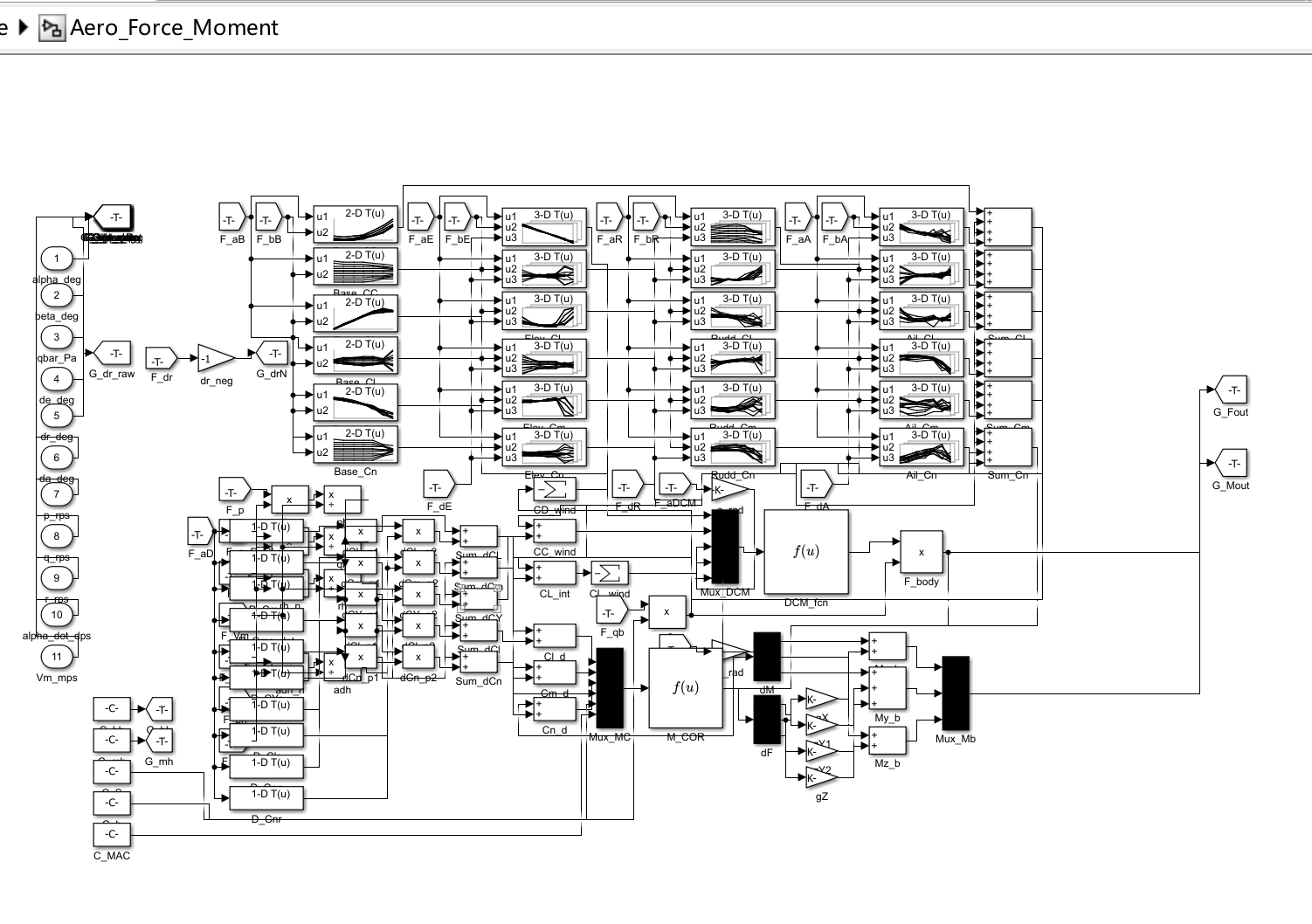The height and width of the screenshot is (924, 1312).
Task: Select the alpha_dot_dps inport block
Action: pos(57,615)
